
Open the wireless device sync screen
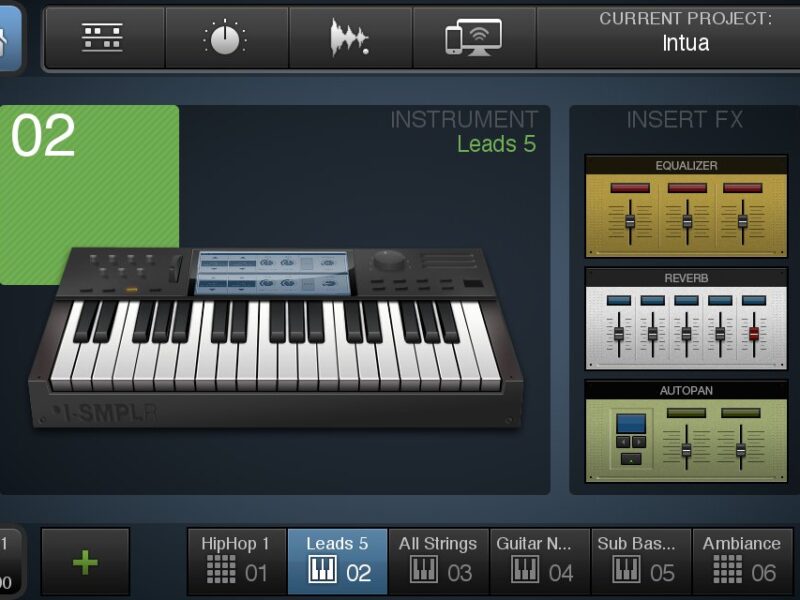(474, 38)
